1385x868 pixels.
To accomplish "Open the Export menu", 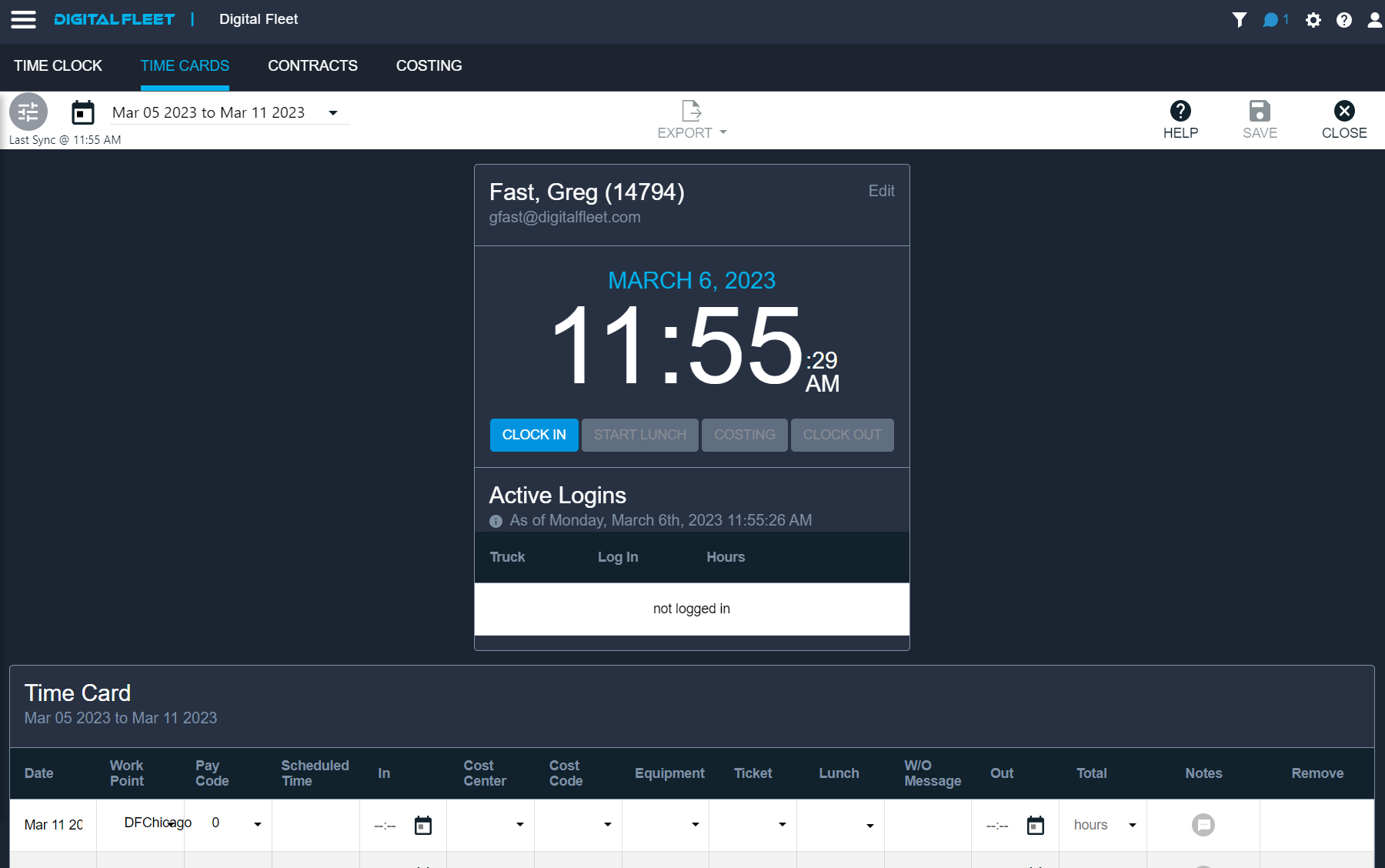I will [690, 119].
